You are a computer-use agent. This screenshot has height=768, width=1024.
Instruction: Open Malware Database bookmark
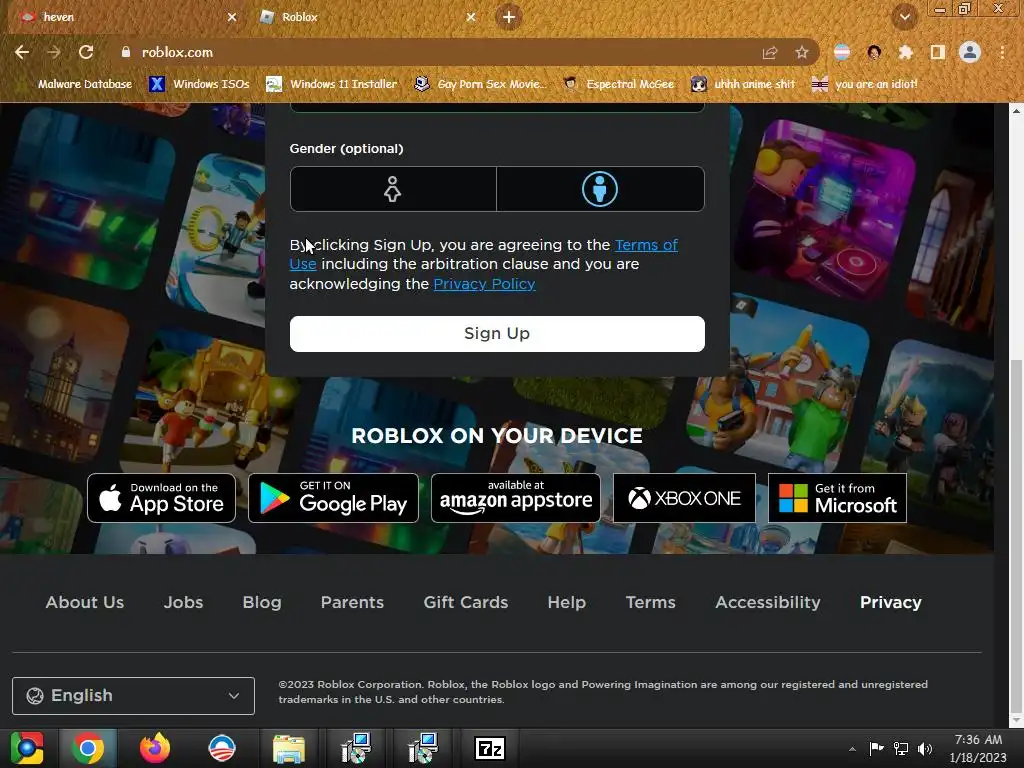pyautogui.click(x=76, y=84)
